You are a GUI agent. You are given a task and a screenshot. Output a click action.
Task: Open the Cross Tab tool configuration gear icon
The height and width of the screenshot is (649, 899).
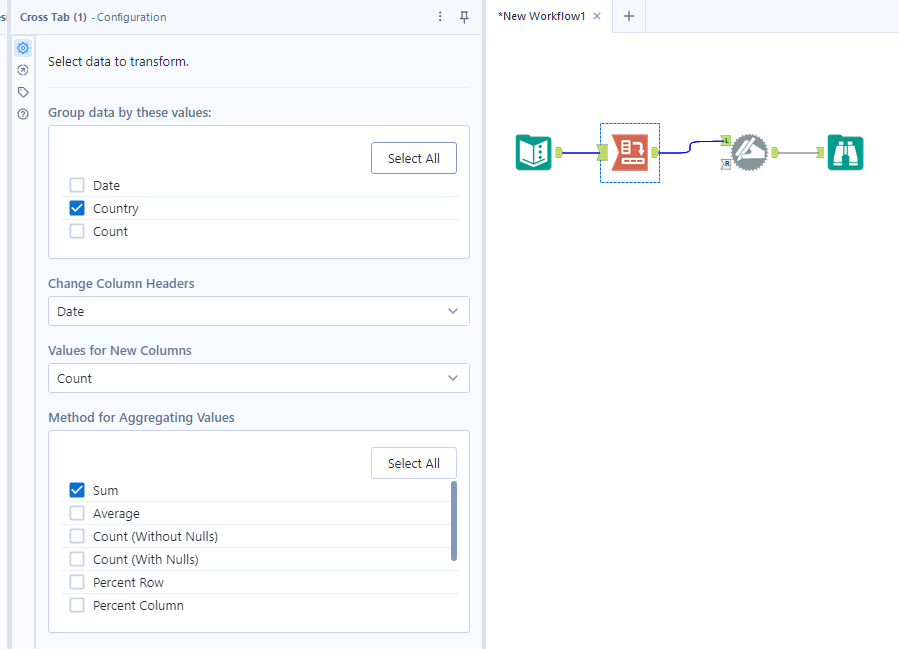pyautogui.click(x=22, y=47)
